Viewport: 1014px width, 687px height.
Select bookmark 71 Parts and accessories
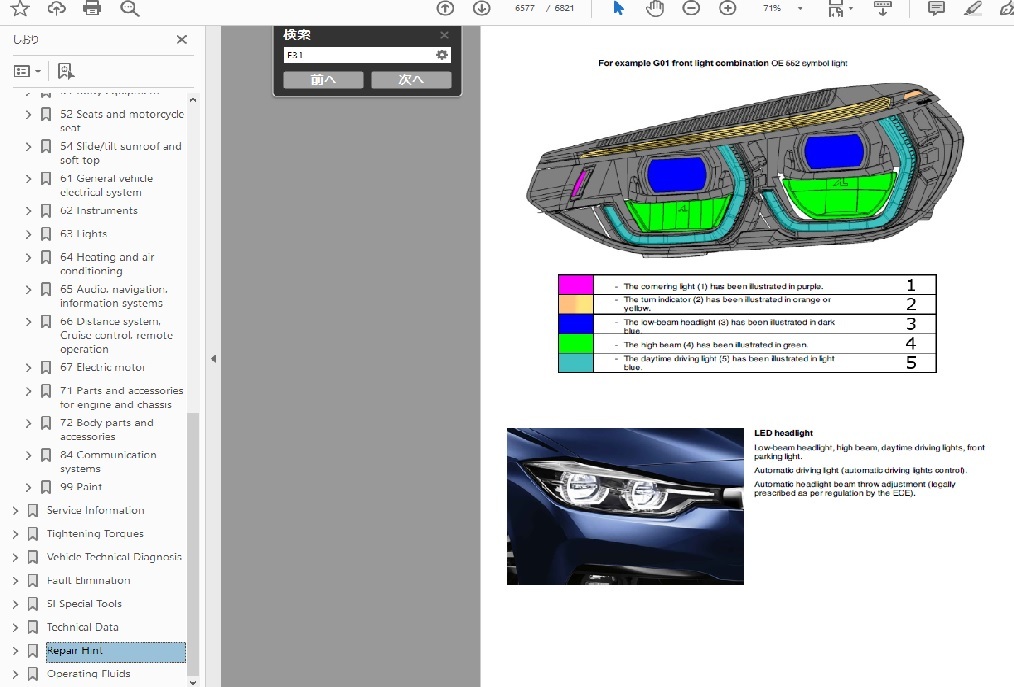[x=122, y=397]
